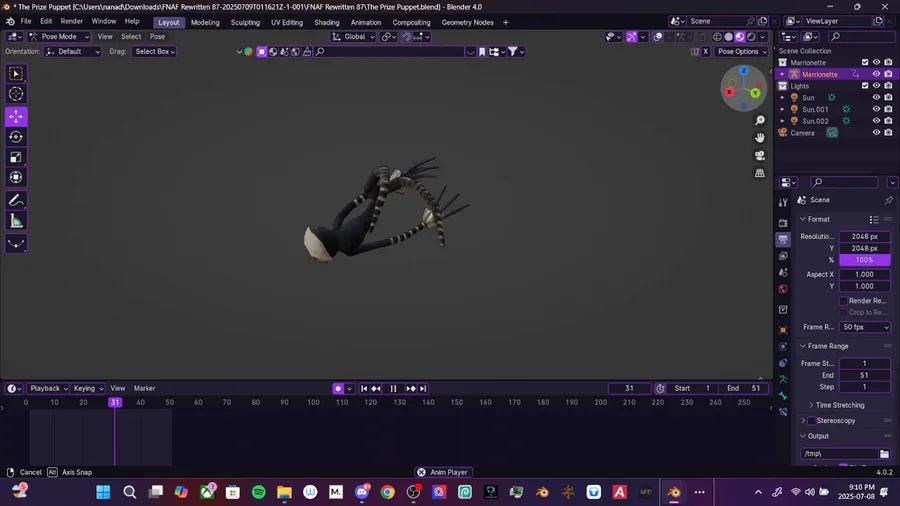The width and height of the screenshot is (900, 506).
Task: Open the Render menu
Action: (72, 21)
